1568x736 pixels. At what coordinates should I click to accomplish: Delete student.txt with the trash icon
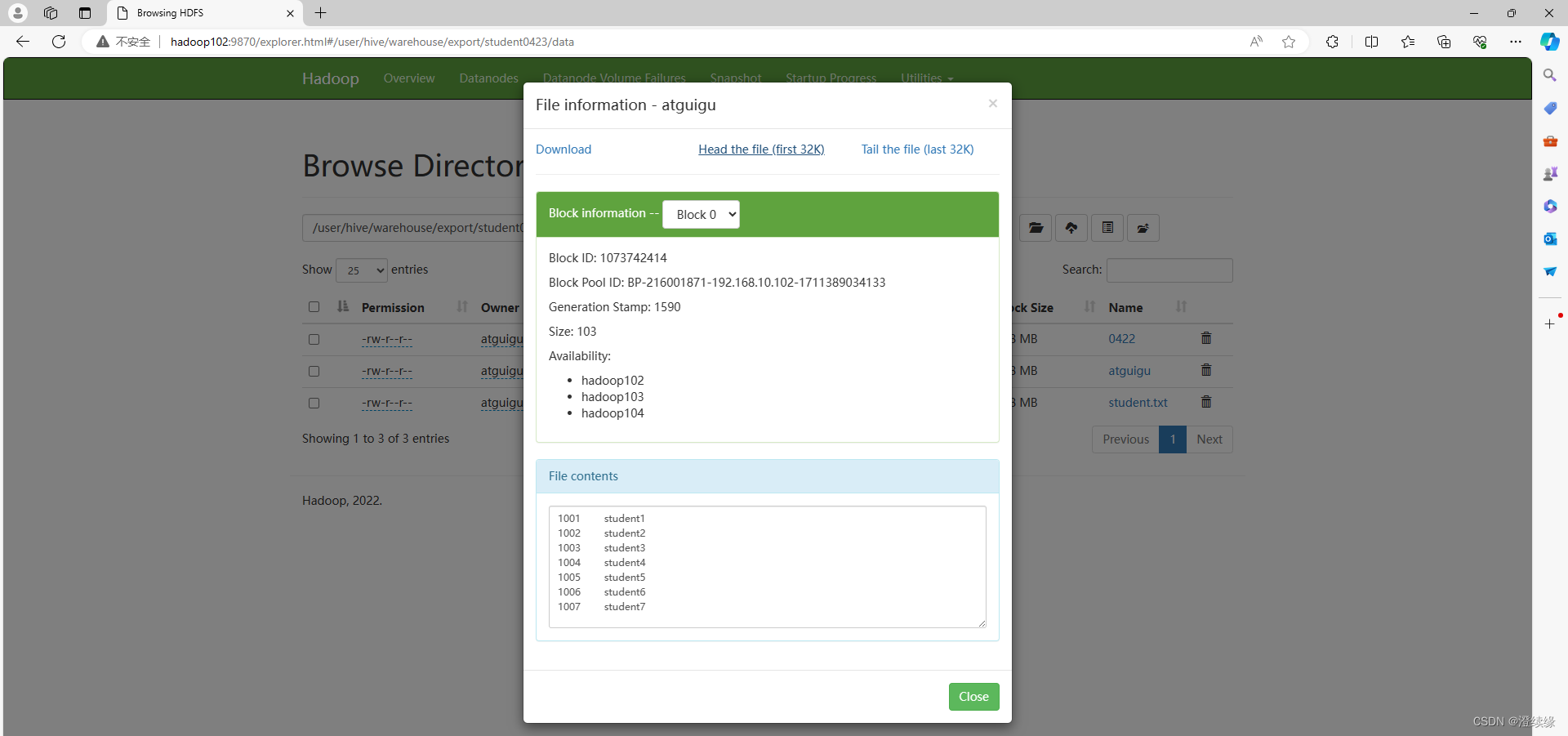point(1206,402)
